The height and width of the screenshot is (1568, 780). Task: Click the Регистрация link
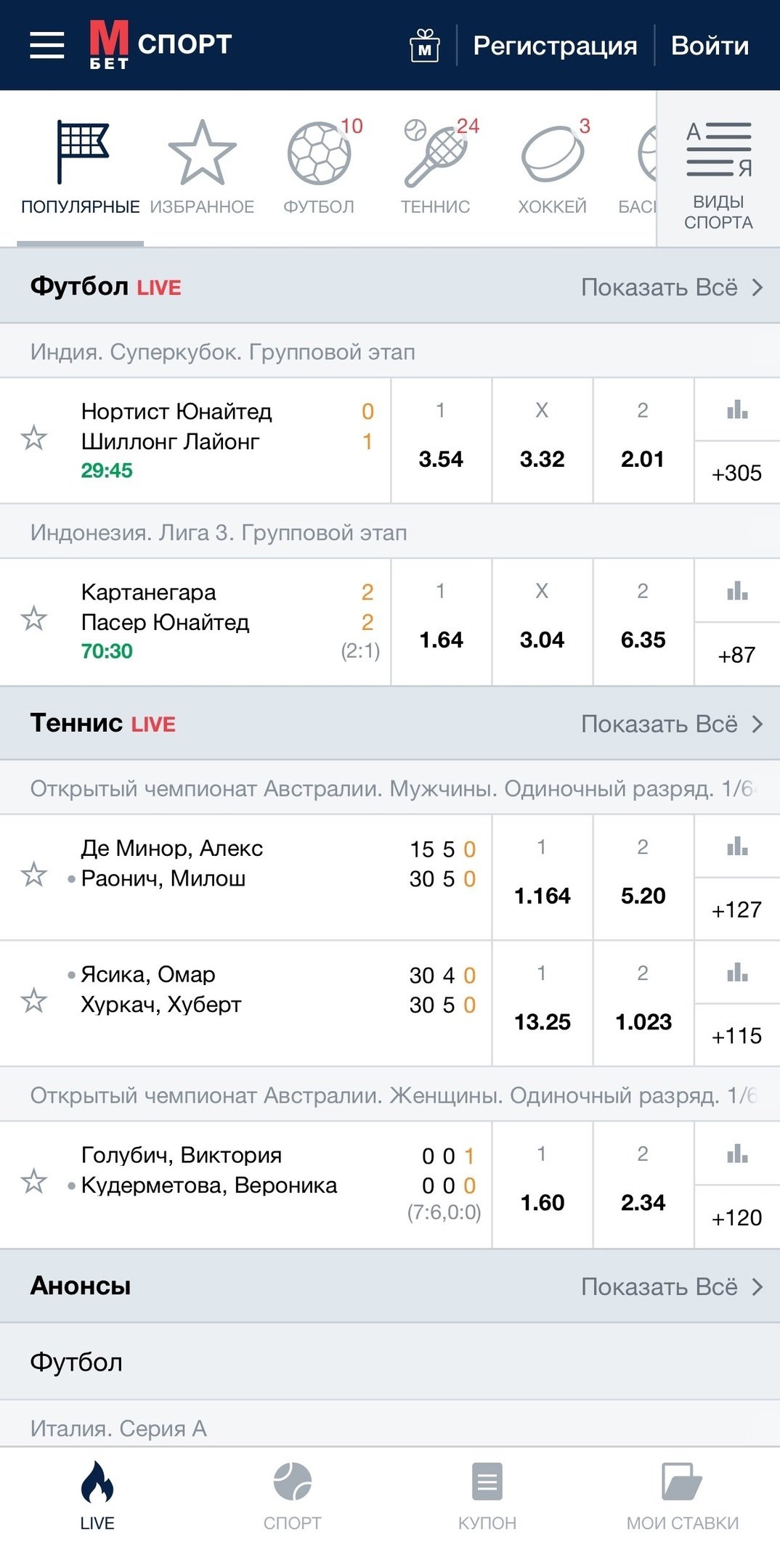(555, 46)
